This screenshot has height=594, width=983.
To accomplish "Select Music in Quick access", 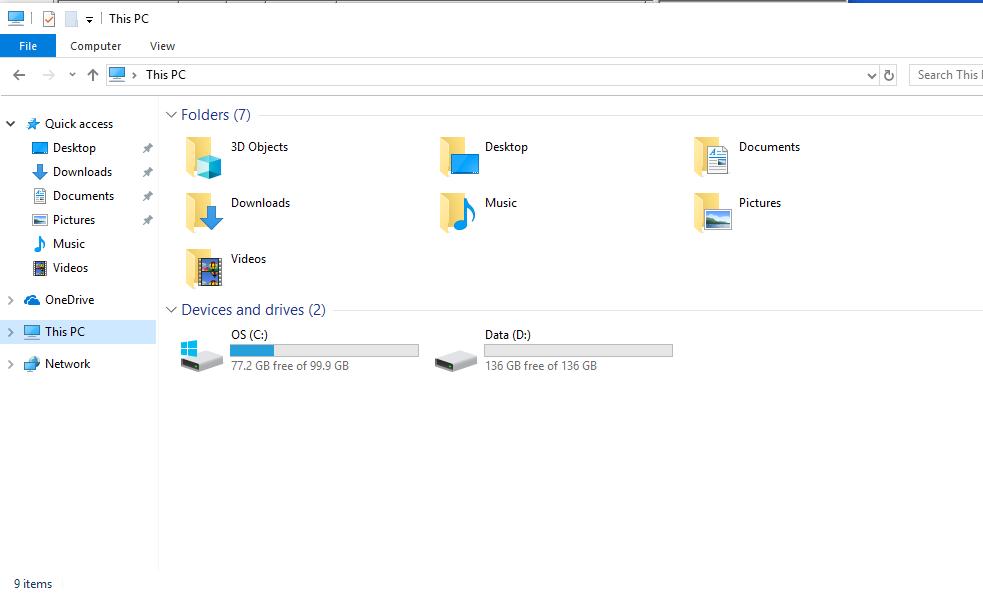I will click(x=68, y=244).
